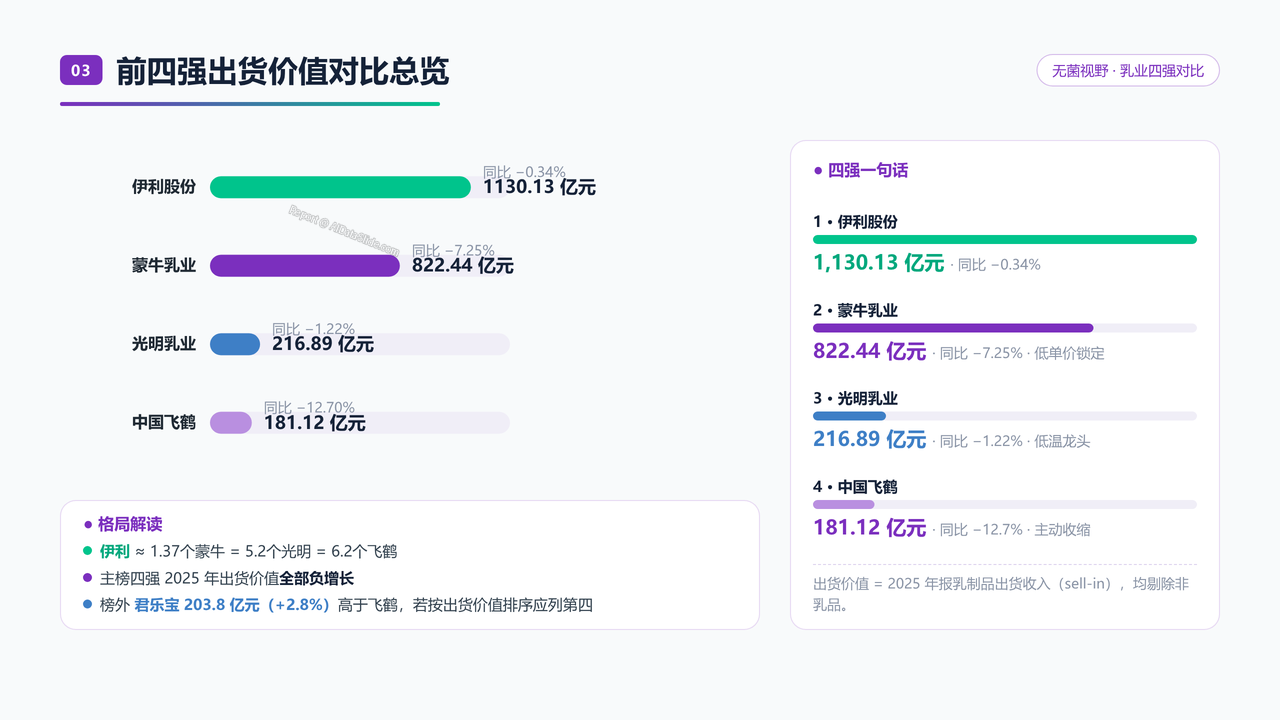The image size is (1280, 720).
Task: Click the blue bullet before 榜外 line
Action: [x=88, y=605]
